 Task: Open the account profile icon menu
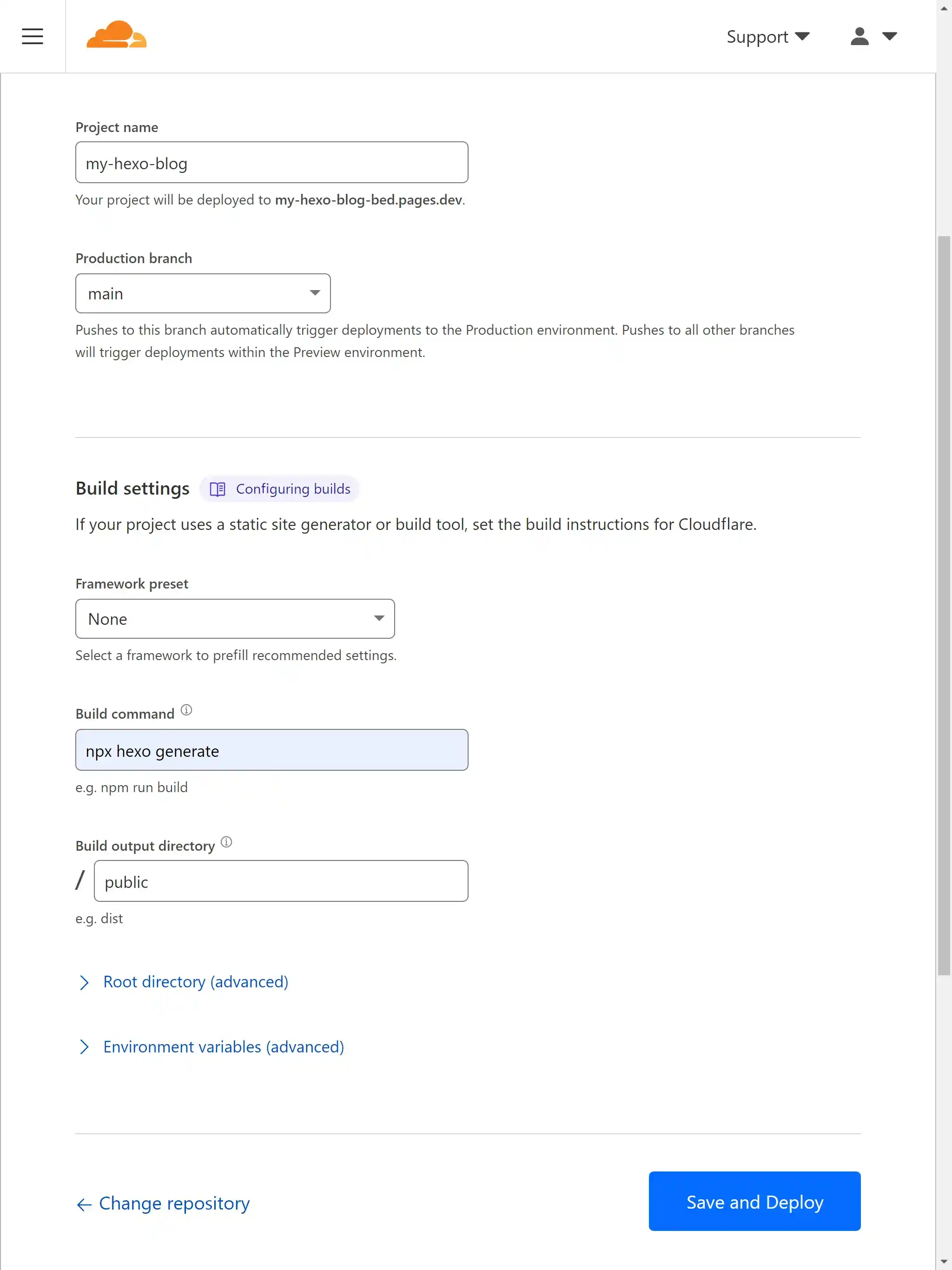859,36
